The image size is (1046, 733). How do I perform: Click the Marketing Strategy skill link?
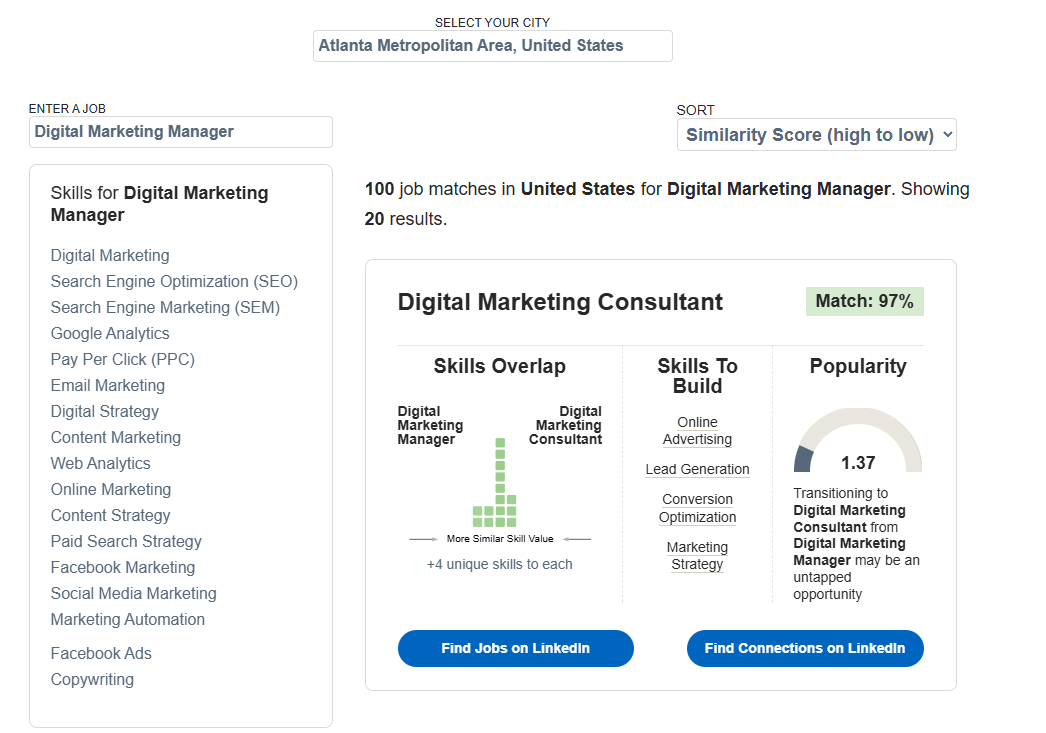pyautogui.click(x=697, y=555)
